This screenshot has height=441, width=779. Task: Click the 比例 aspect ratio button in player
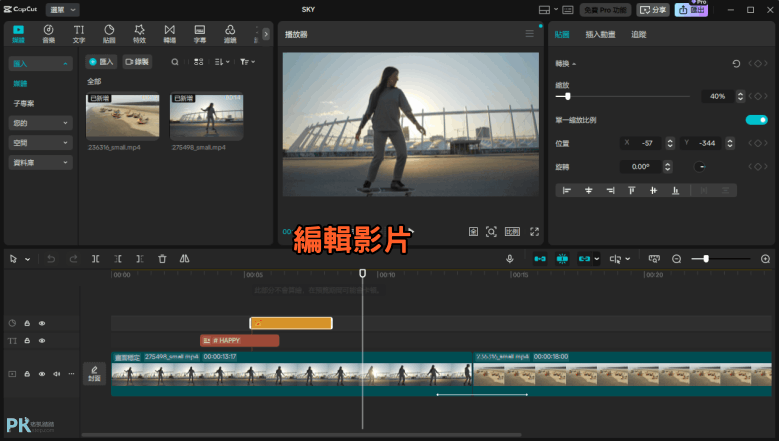512,232
